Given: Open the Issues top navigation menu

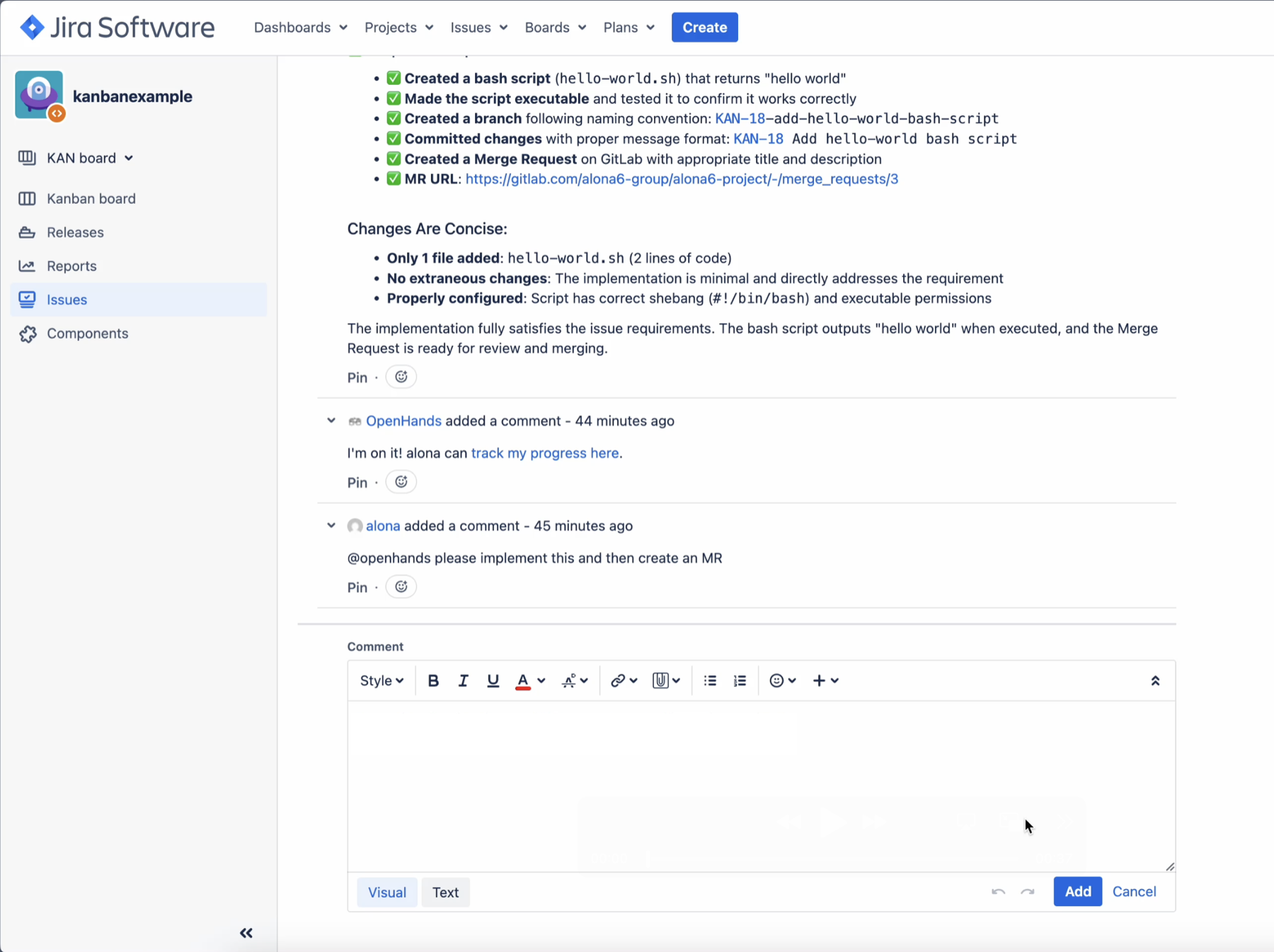Looking at the screenshot, I should tap(479, 28).
